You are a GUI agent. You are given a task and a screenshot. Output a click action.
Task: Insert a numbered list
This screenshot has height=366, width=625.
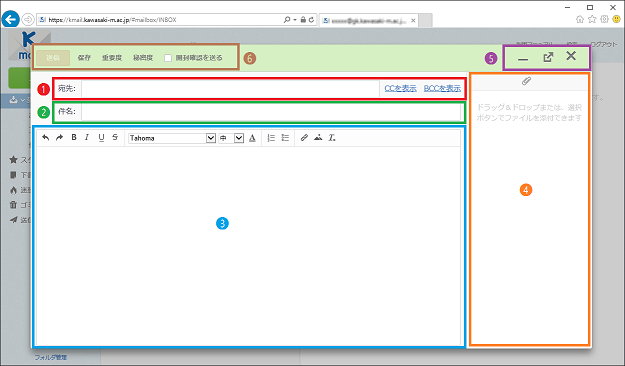click(271, 138)
